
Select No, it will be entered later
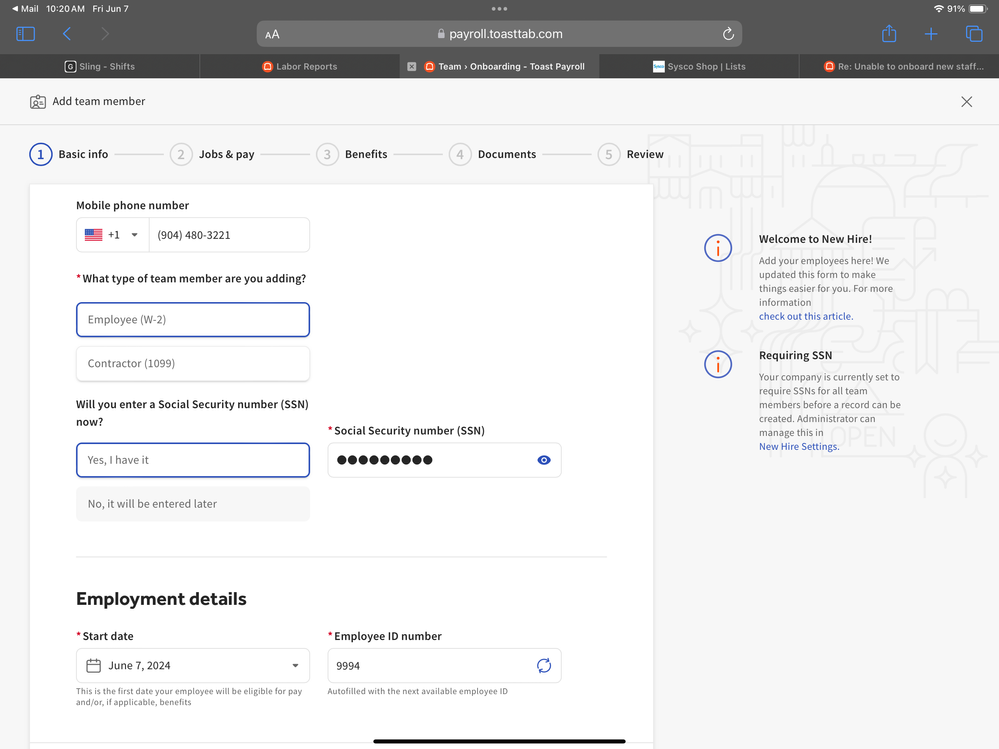tap(193, 504)
